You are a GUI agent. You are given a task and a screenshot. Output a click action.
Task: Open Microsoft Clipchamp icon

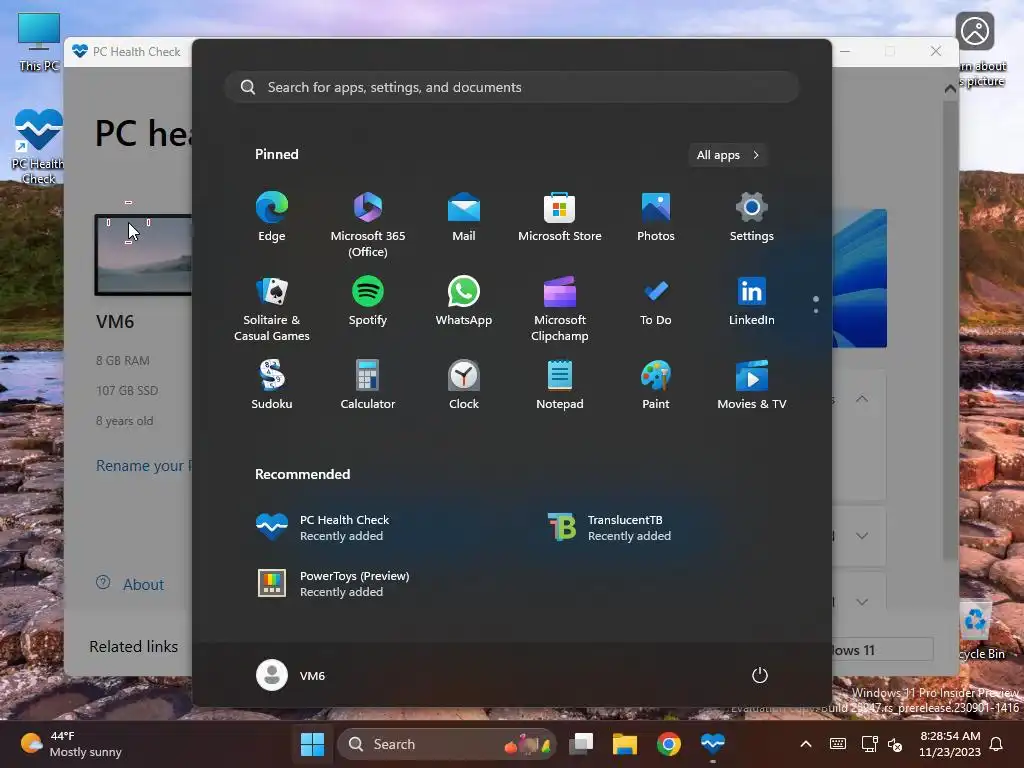(x=560, y=308)
